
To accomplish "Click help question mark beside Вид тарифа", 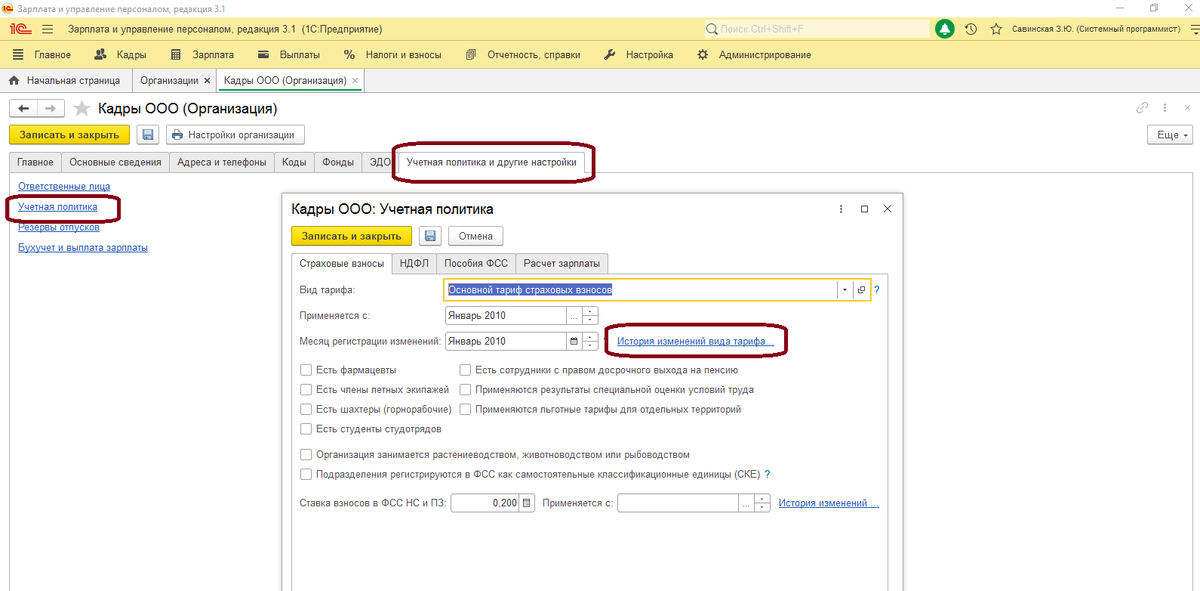I will pyautogui.click(x=877, y=290).
